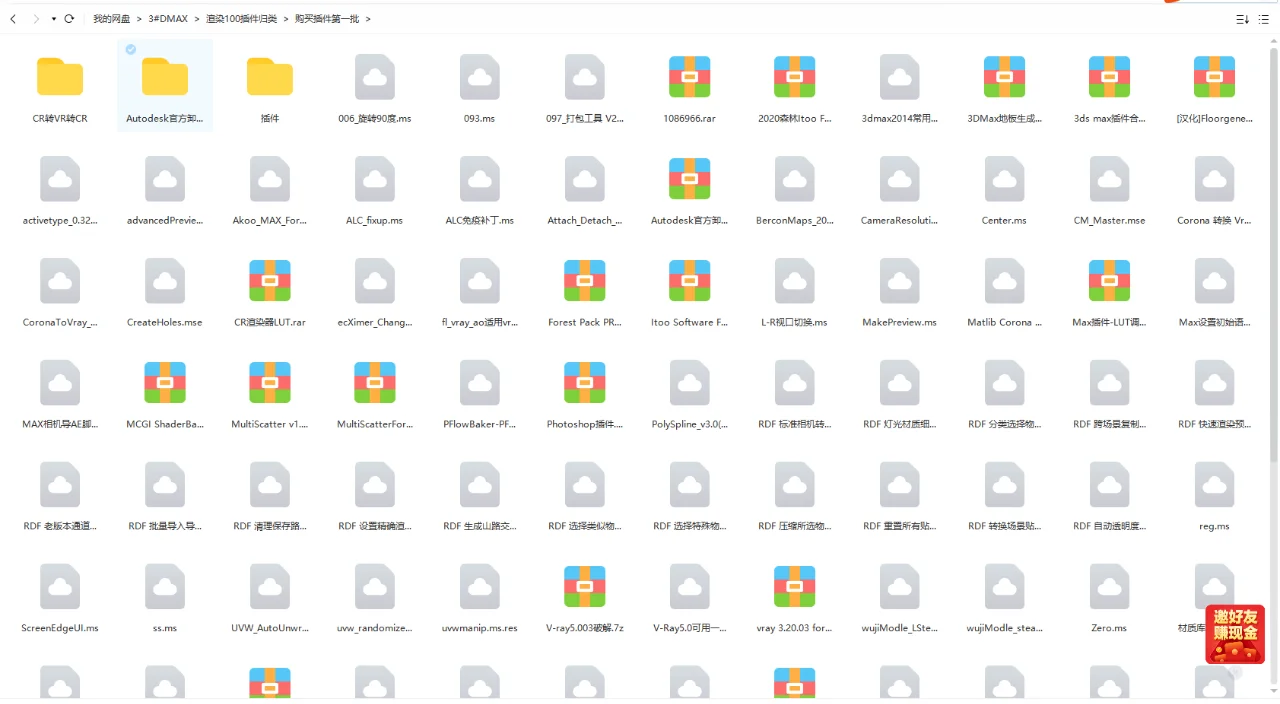This screenshot has height=704, width=1280.
Task: Click file name reg.ms
Action: pos(1215,526)
